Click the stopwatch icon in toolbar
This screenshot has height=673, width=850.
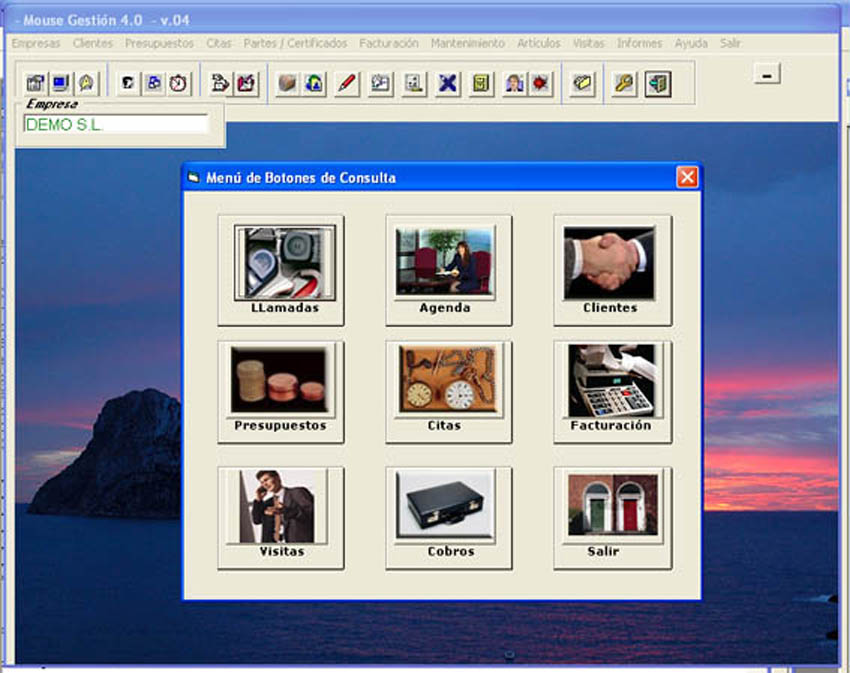[x=178, y=84]
